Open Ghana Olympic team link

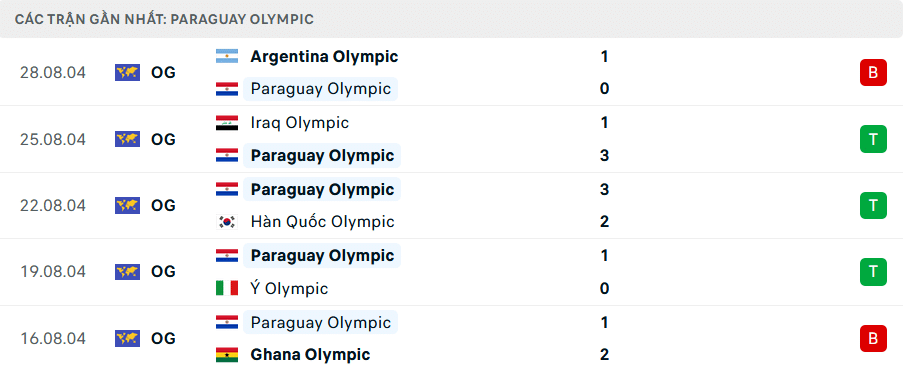pos(310,354)
